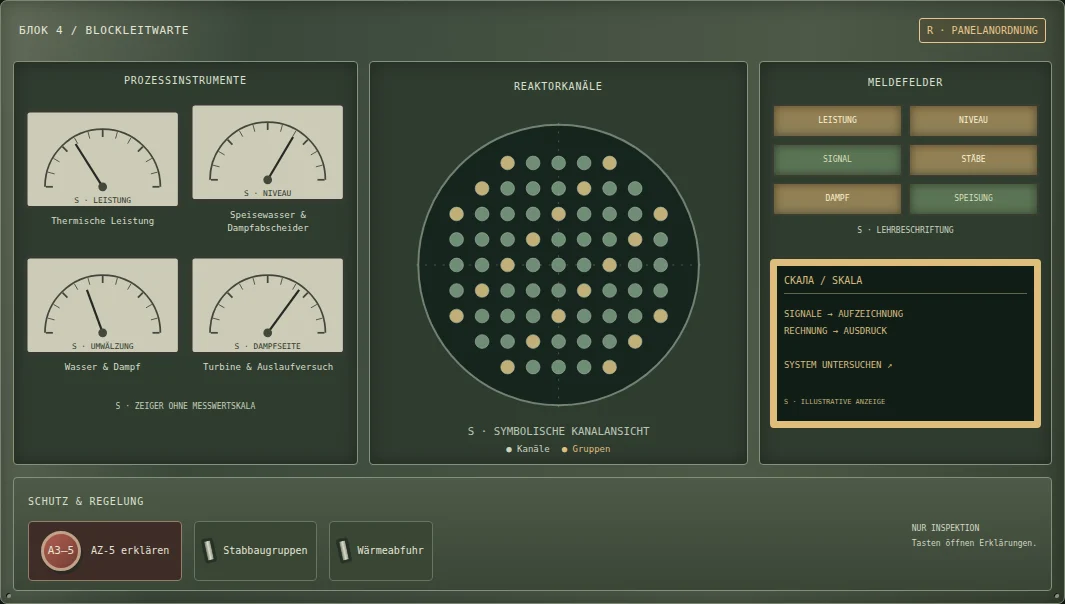
Task: Click the green SPEISUNG annunciator tile
Action: click(973, 198)
